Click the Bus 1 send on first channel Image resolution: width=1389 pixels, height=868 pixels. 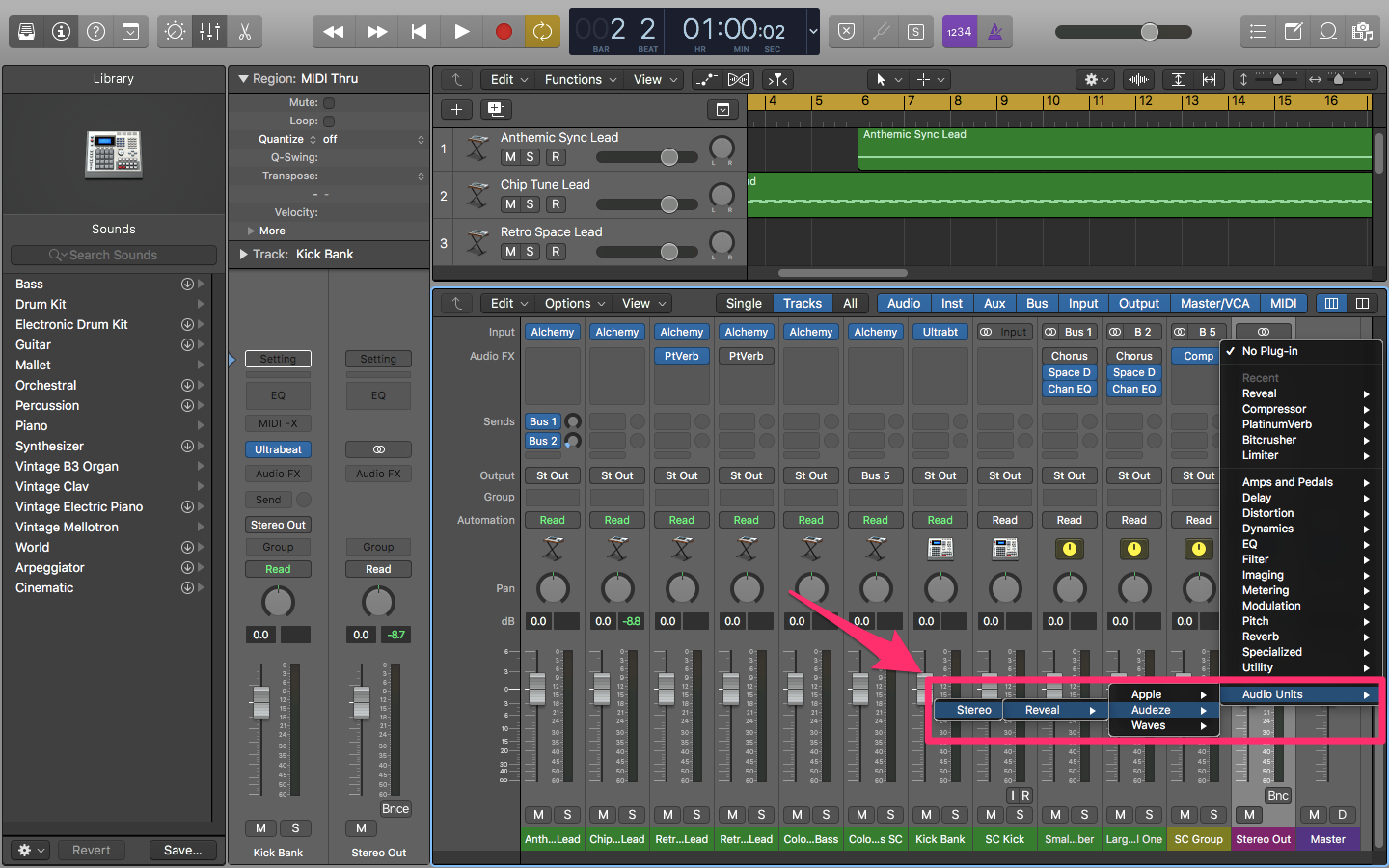tap(543, 421)
